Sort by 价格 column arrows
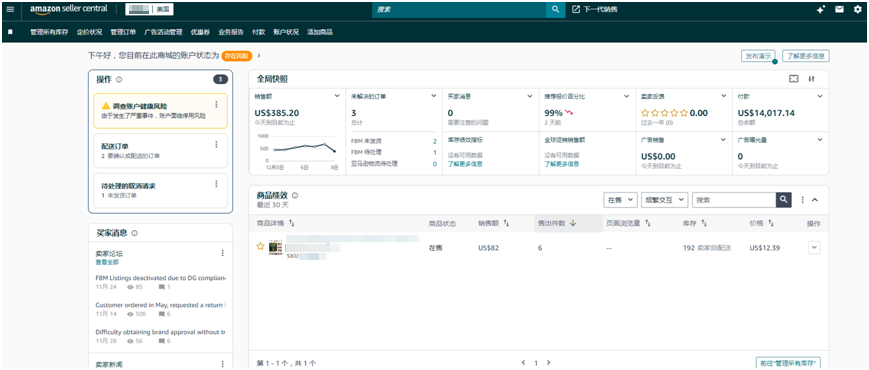 pyautogui.click(x=771, y=223)
